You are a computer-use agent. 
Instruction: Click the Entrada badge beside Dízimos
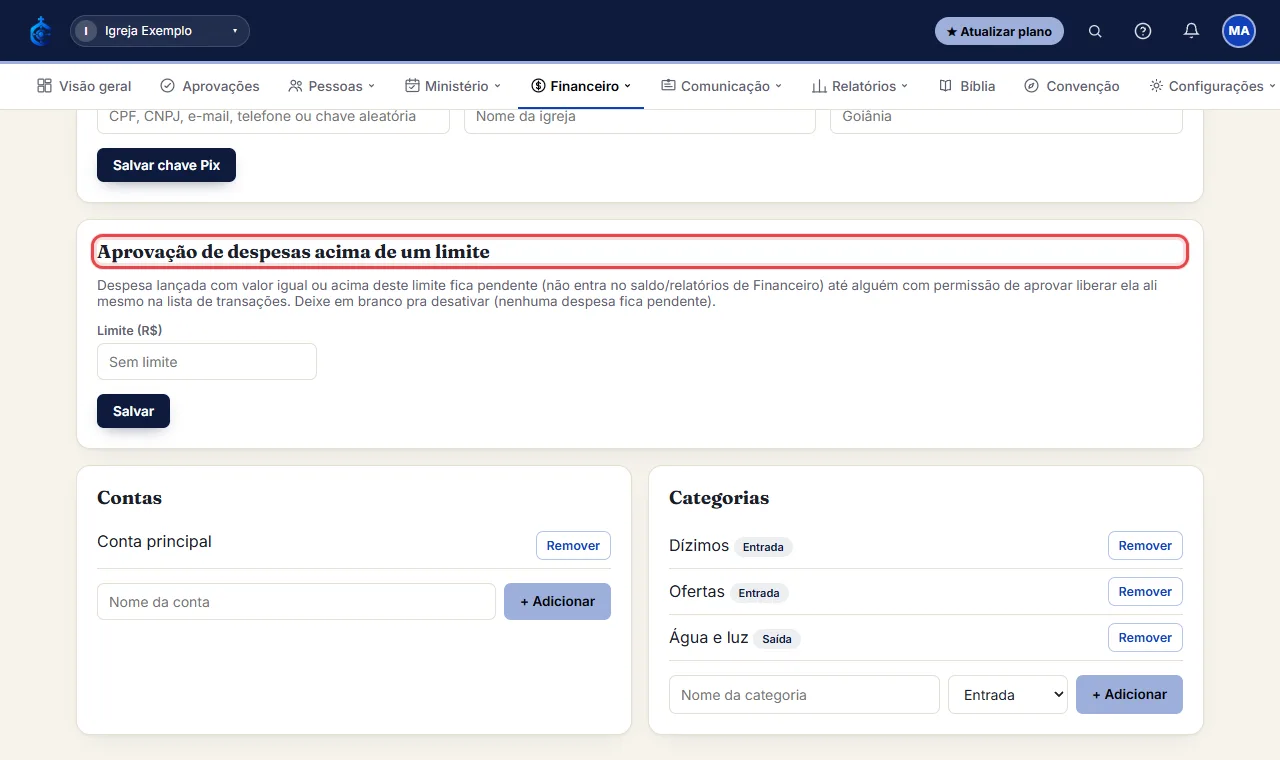tap(763, 547)
